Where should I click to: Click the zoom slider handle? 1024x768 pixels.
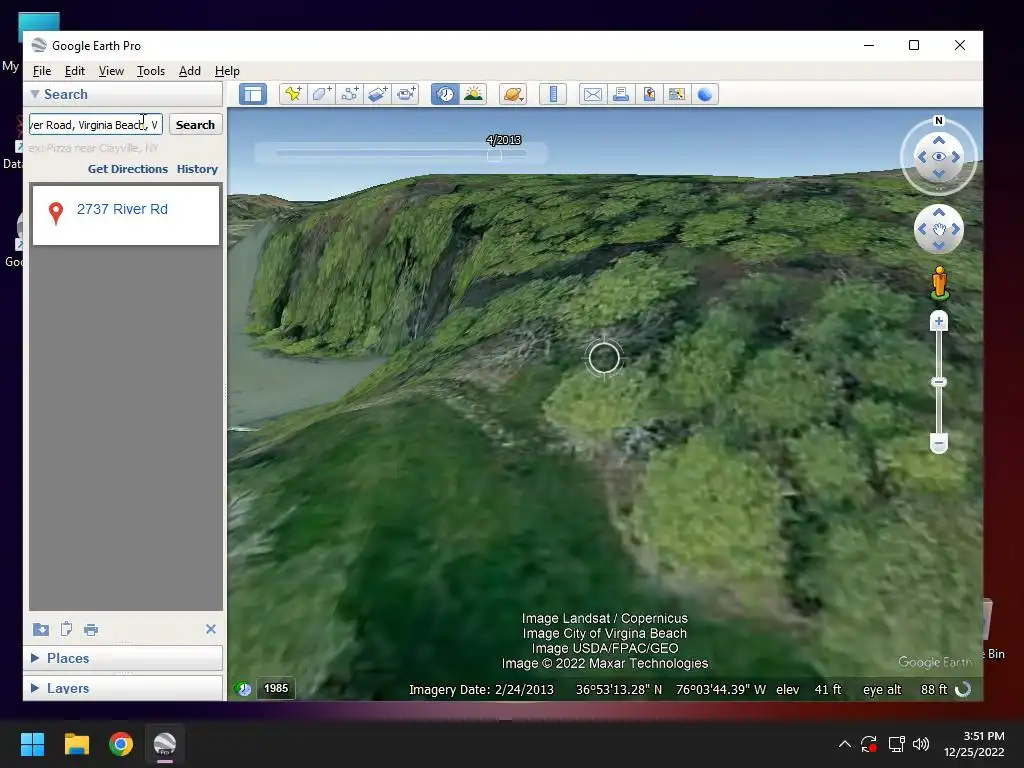[x=938, y=382]
